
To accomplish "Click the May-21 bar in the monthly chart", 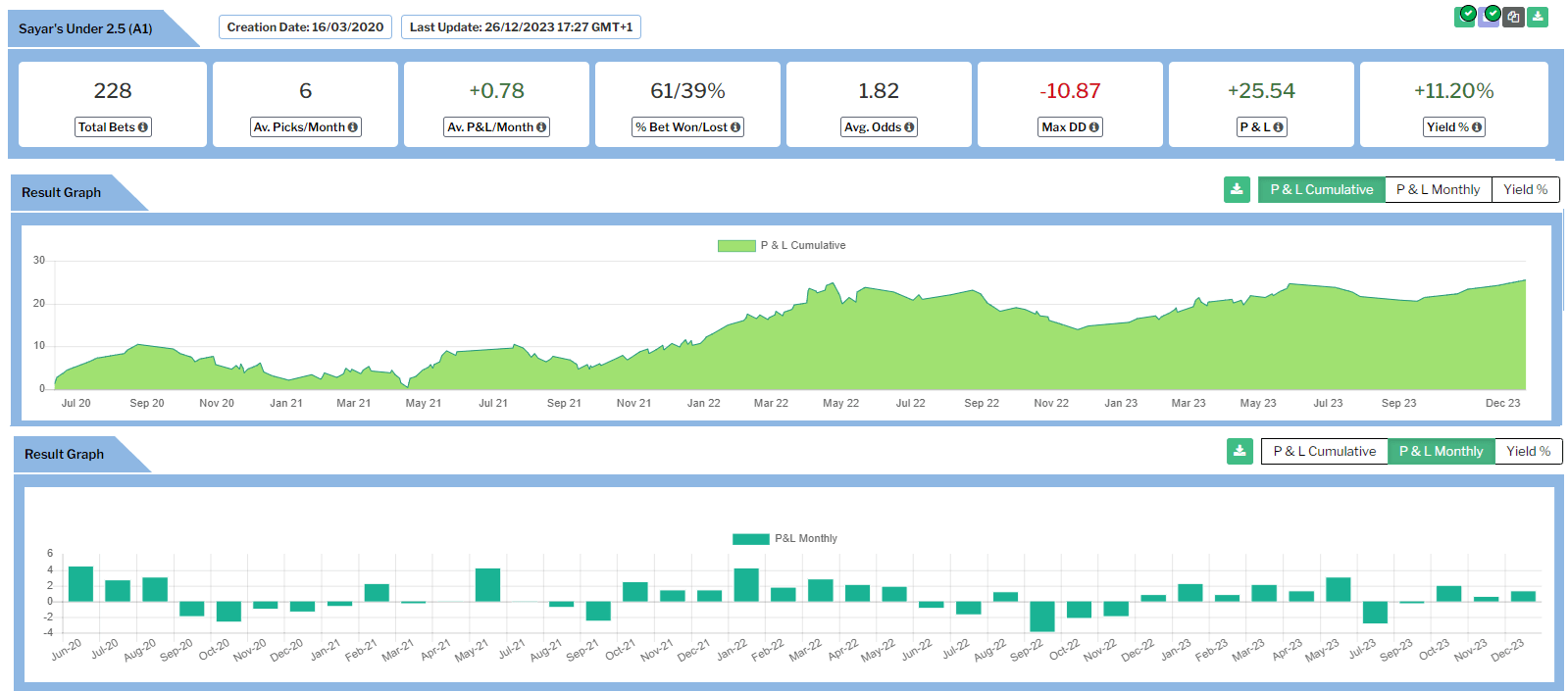I will 487,585.
